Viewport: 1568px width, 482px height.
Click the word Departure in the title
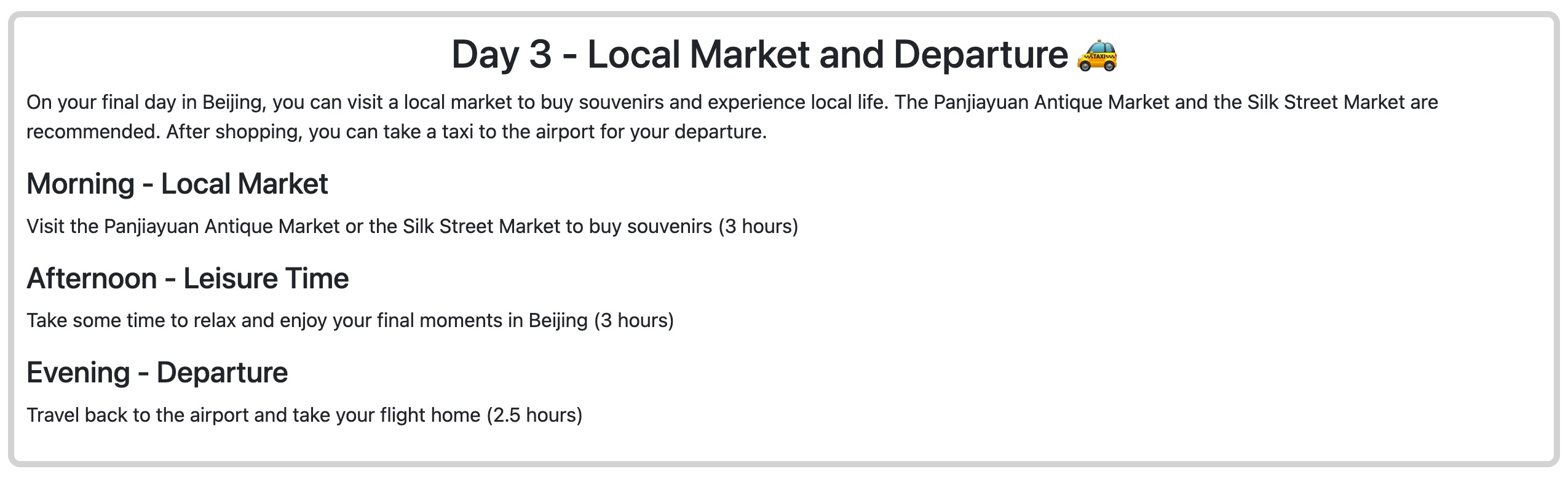pos(980,55)
